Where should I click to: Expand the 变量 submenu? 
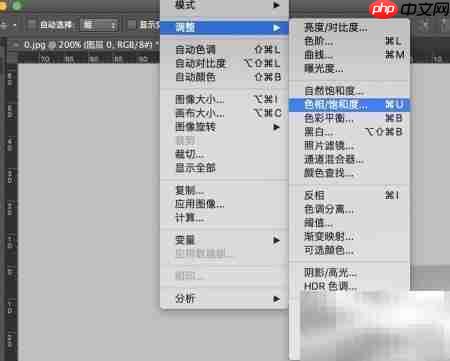pyautogui.click(x=224, y=240)
